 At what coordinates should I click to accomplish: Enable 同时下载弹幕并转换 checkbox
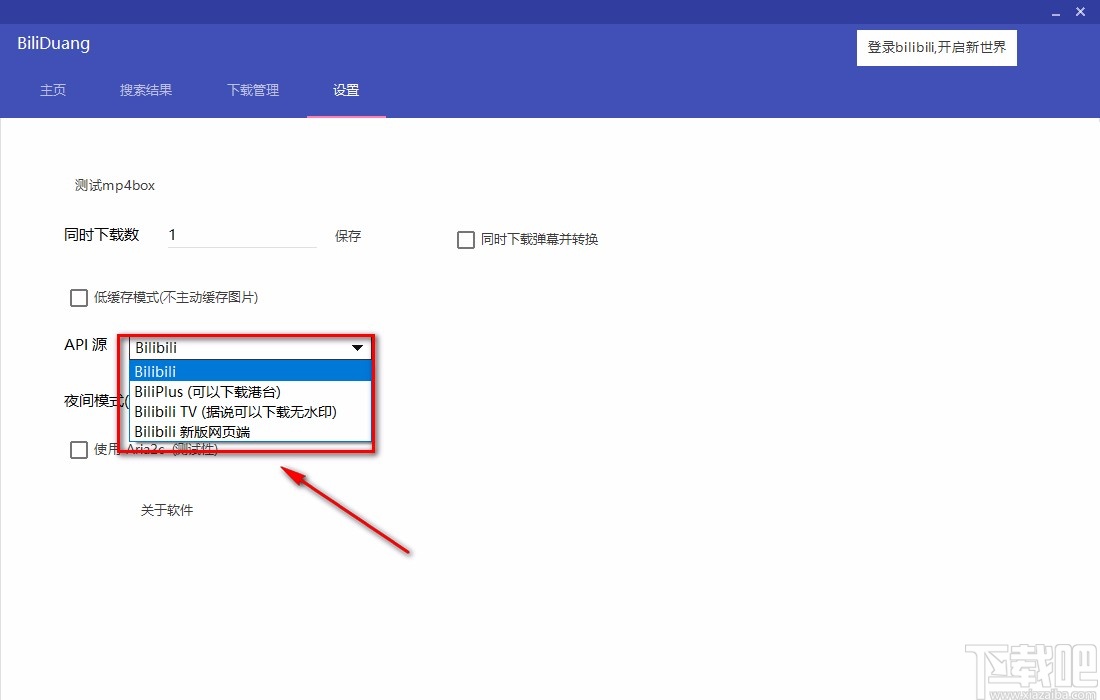point(465,239)
